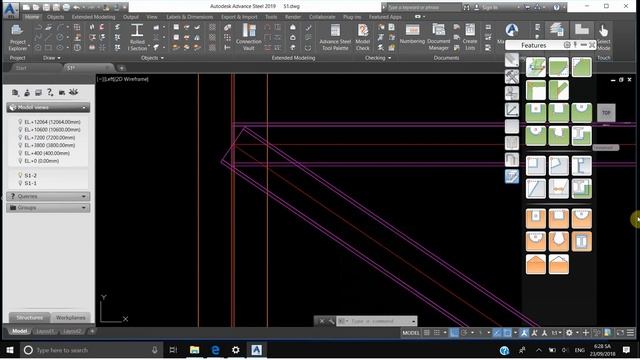Open the Document Manager
640x360 pixels.
pyautogui.click(x=438, y=38)
